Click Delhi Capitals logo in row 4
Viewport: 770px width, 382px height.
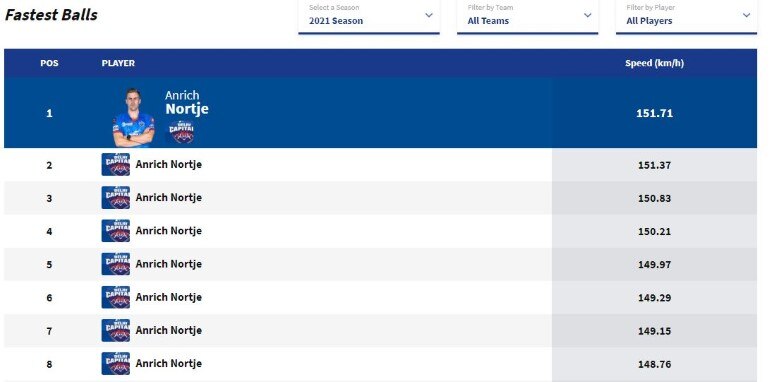(x=116, y=231)
